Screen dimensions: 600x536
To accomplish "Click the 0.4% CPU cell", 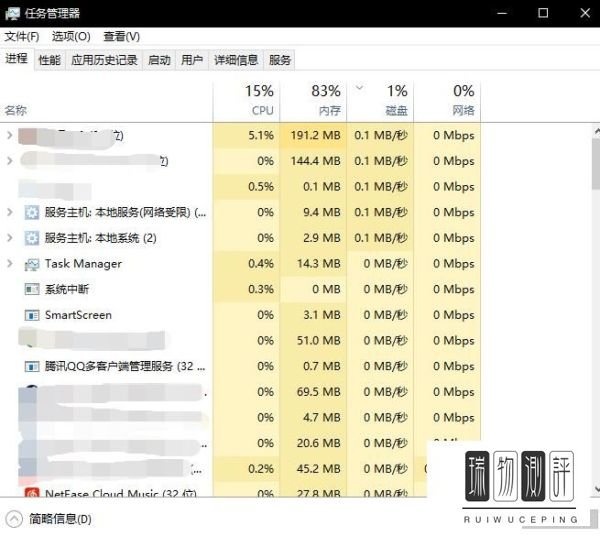I will point(246,263).
